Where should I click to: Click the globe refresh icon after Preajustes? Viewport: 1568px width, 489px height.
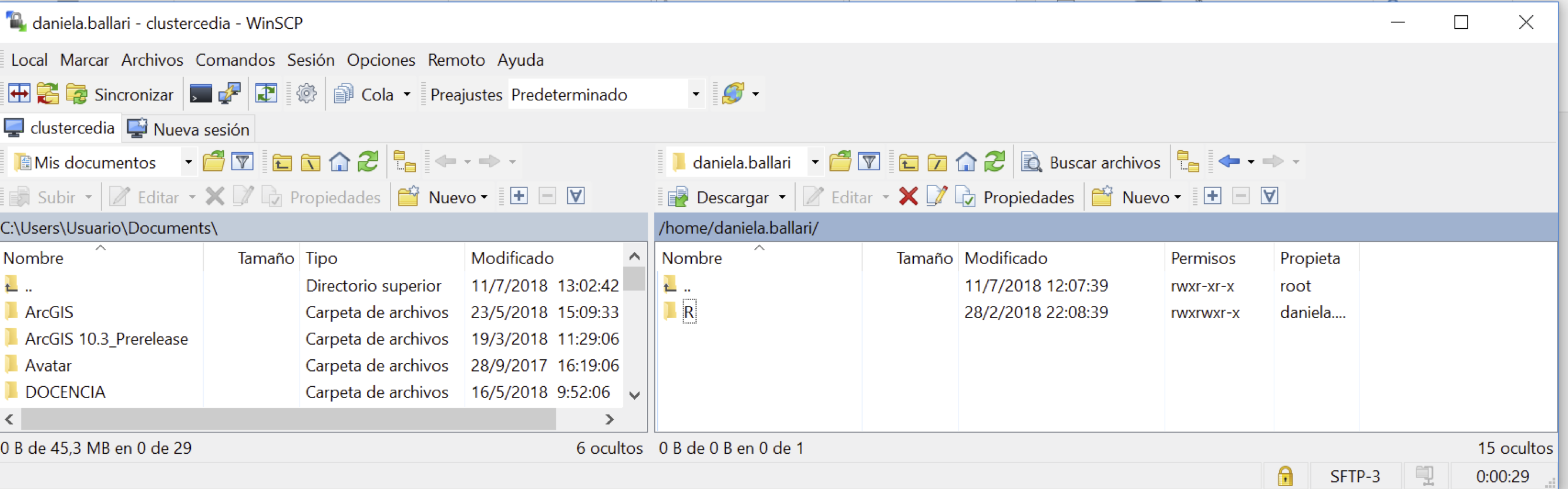click(x=733, y=94)
